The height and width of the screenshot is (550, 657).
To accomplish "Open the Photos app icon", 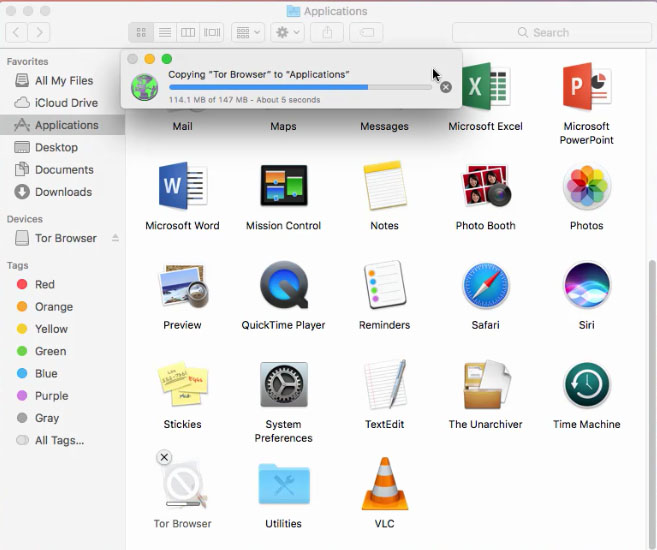I will point(587,186).
